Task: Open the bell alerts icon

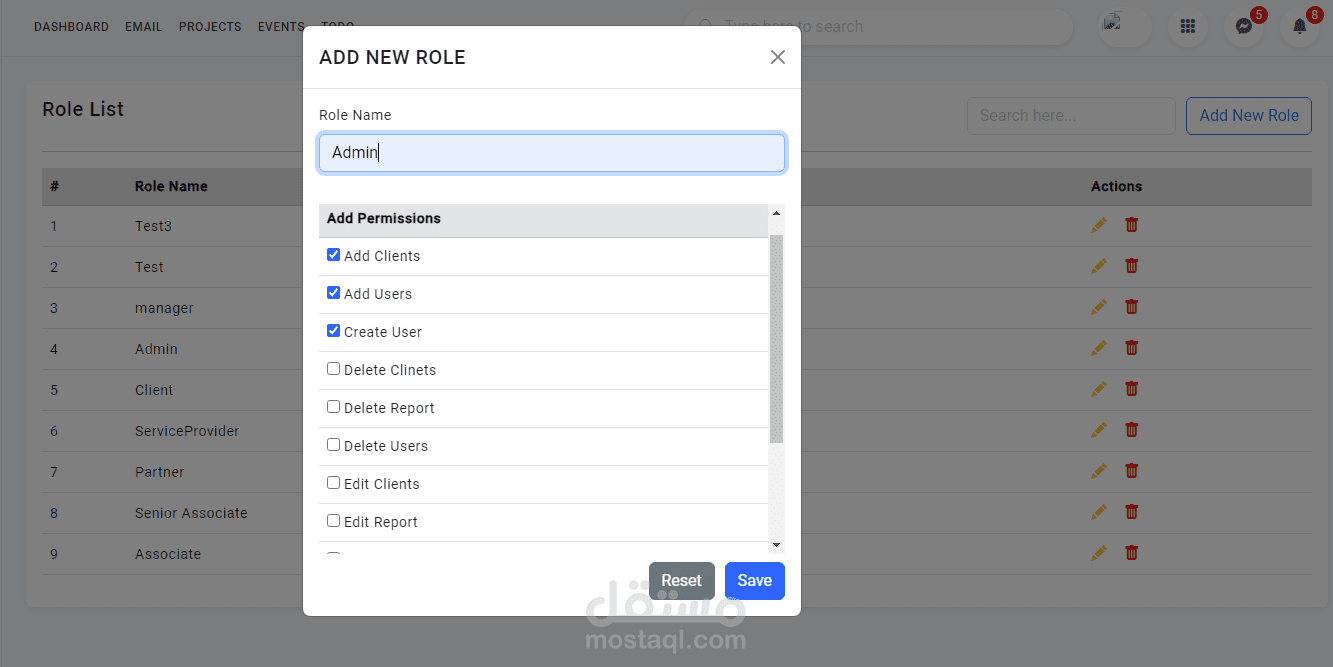Action: pyautogui.click(x=1300, y=27)
